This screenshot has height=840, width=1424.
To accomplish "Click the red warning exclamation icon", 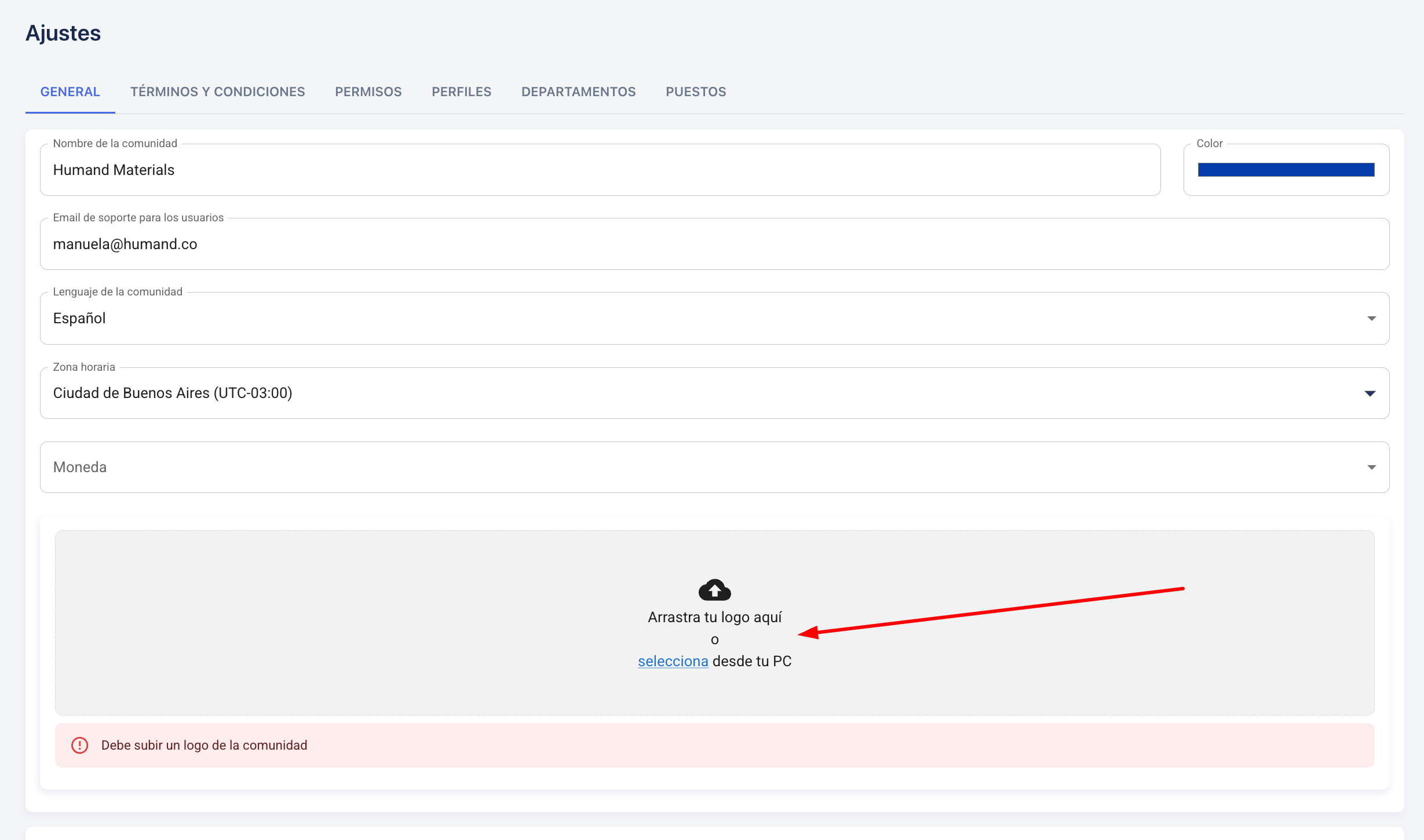I will pyautogui.click(x=79, y=745).
